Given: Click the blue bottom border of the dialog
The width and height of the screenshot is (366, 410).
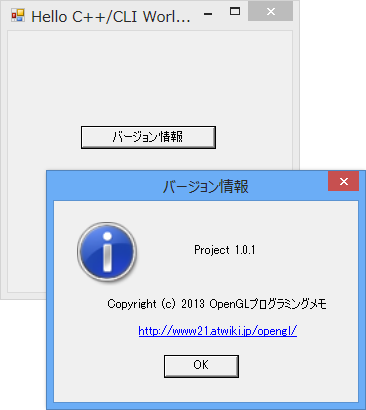Looking at the screenshot, I should [206, 406].
